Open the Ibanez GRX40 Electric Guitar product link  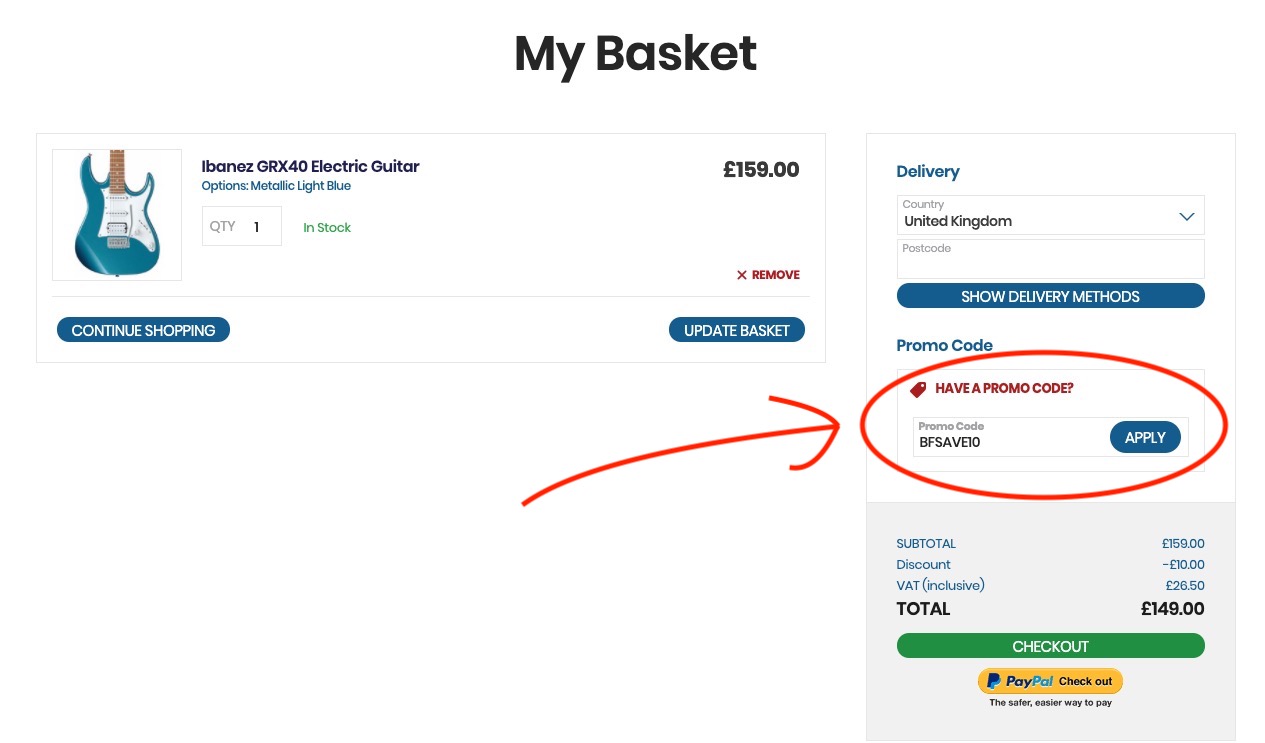click(310, 166)
